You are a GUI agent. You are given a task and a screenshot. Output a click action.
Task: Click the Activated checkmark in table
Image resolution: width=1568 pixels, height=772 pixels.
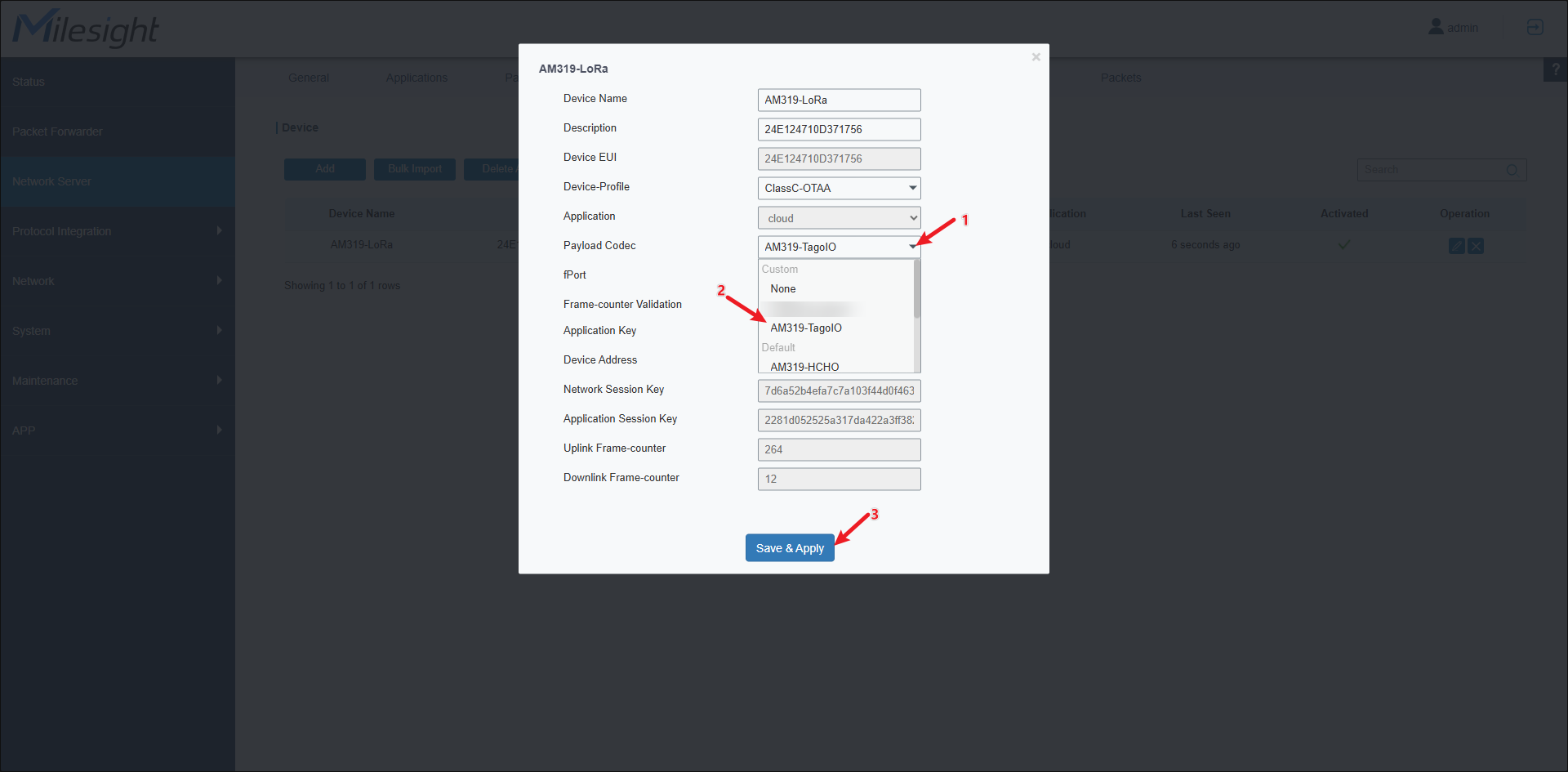[1344, 244]
